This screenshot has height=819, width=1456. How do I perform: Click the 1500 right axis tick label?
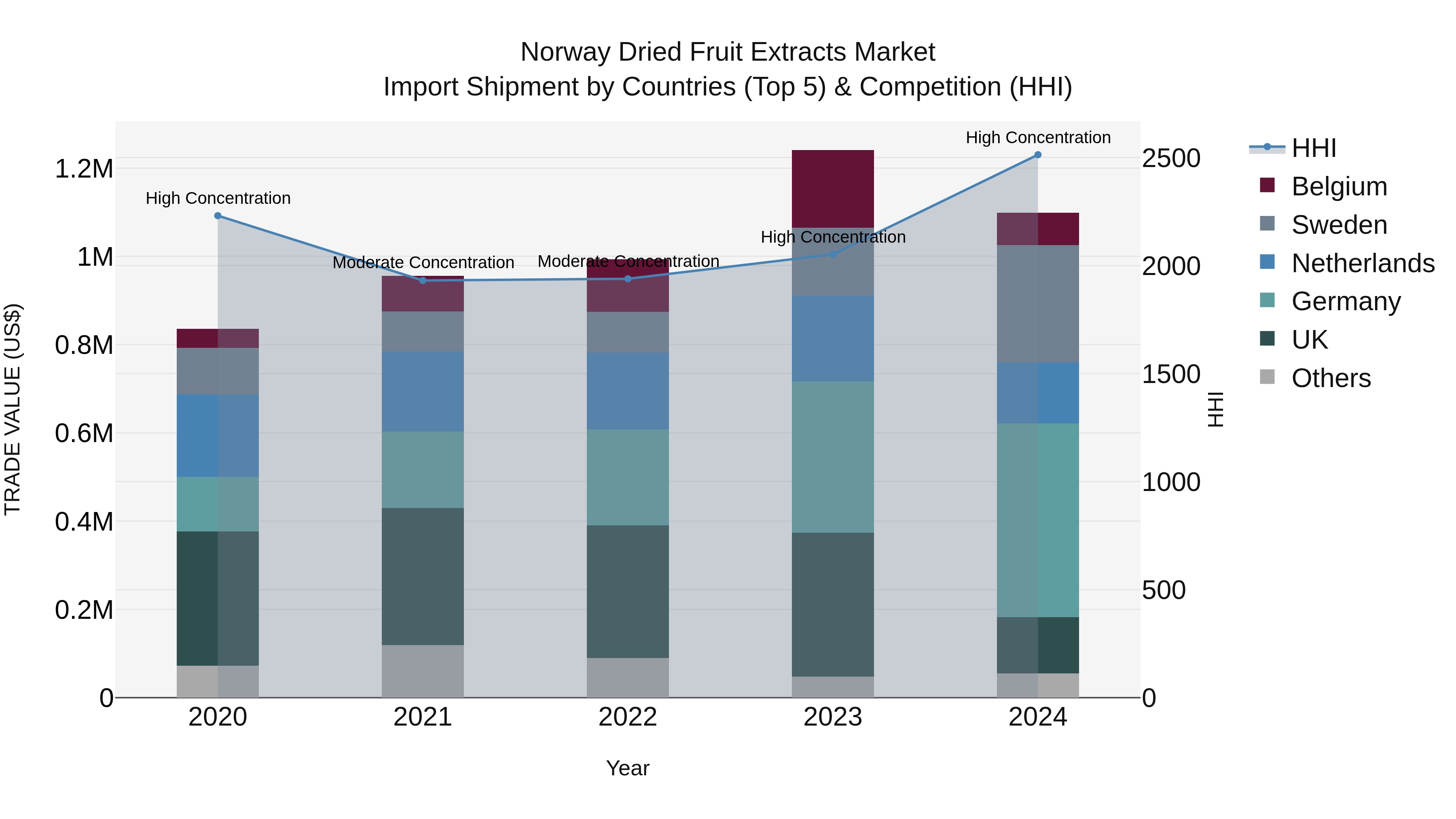pyautogui.click(x=1171, y=374)
